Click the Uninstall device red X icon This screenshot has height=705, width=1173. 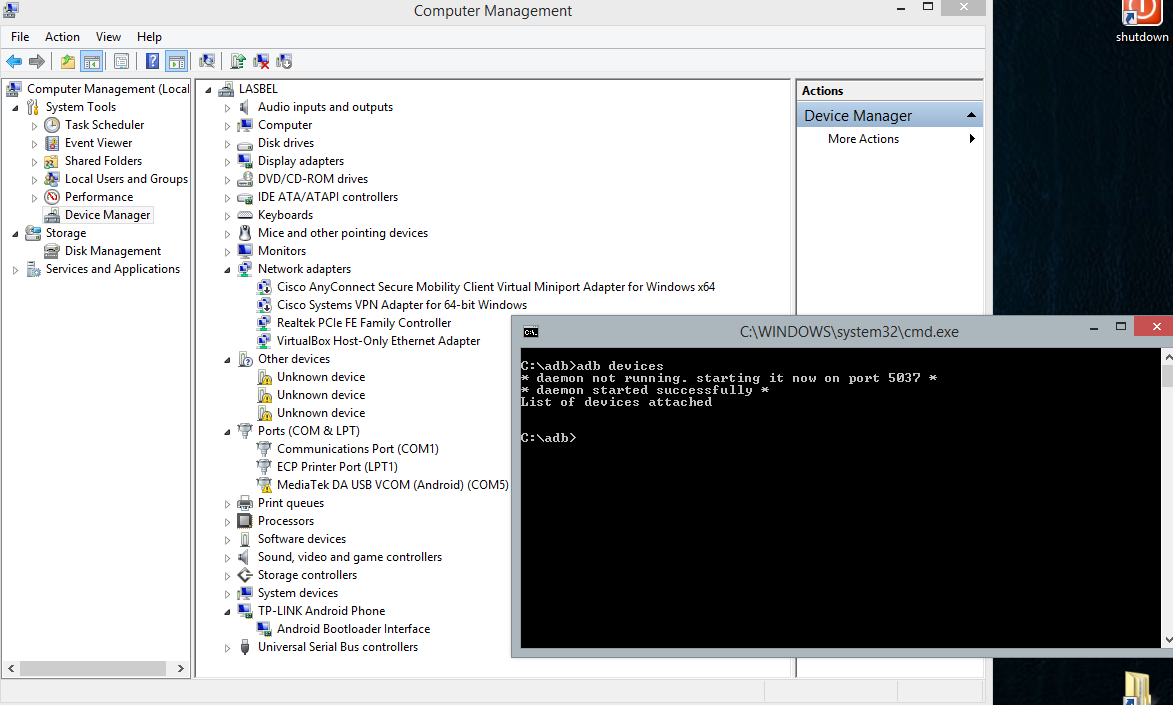[261, 62]
